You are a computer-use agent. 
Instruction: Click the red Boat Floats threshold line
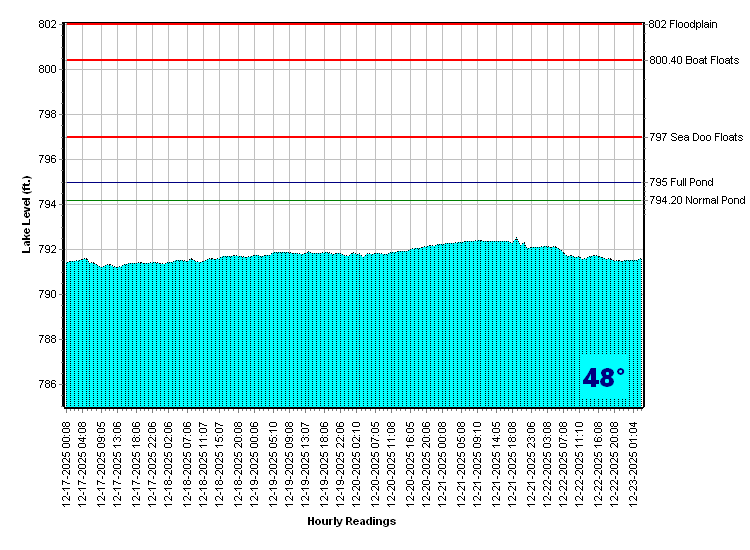pyautogui.click(x=350, y=60)
